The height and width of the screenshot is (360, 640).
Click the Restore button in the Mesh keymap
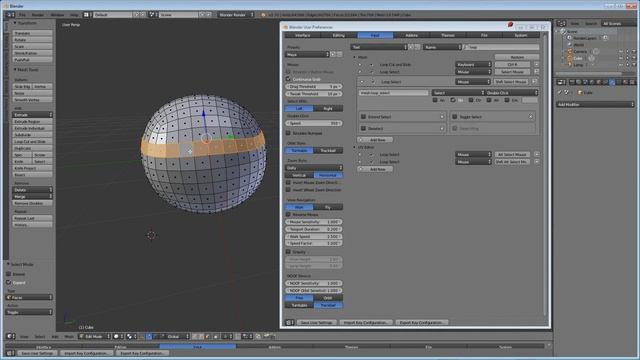pyautogui.click(x=517, y=57)
